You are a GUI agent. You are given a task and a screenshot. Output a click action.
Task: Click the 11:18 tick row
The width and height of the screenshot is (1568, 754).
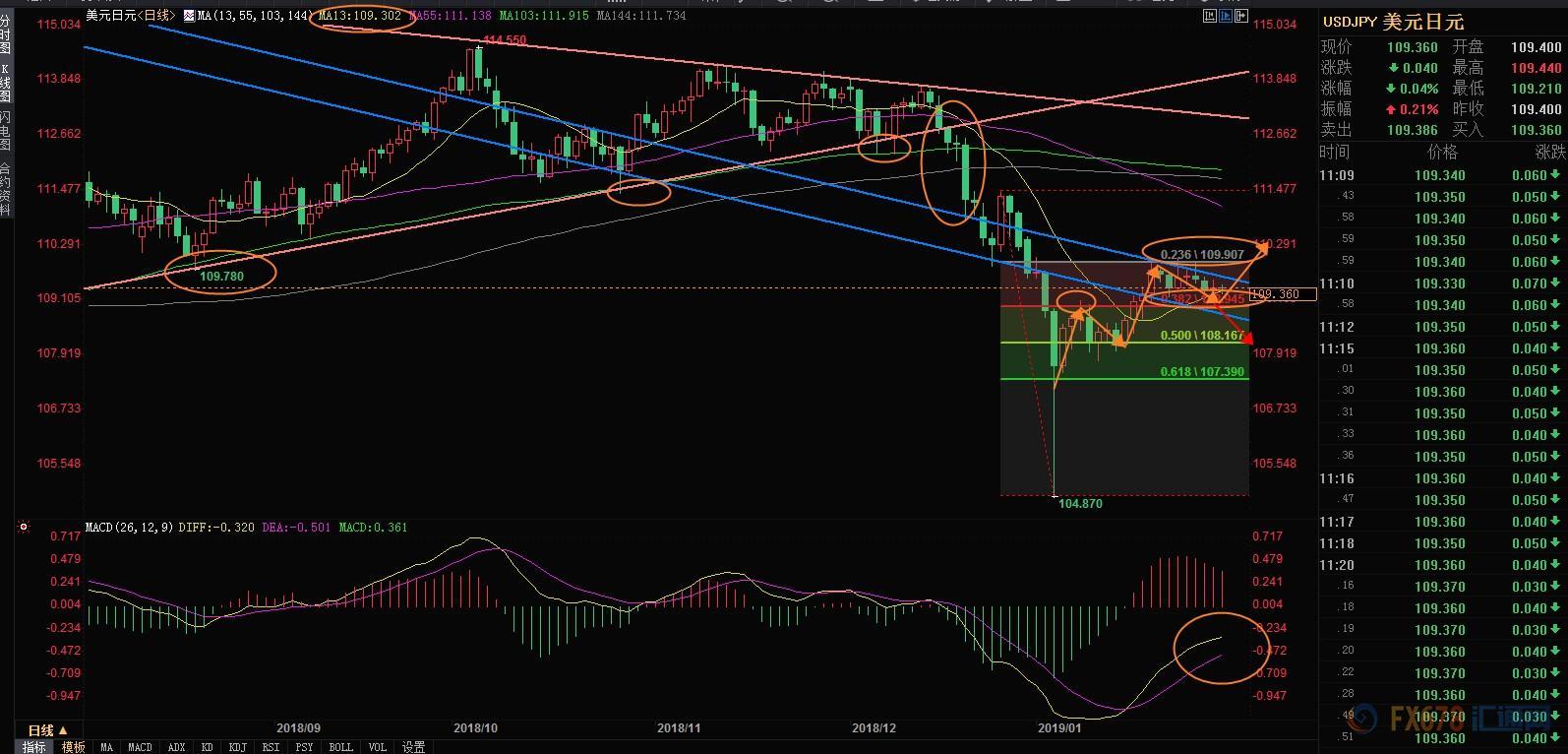tap(1442, 543)
